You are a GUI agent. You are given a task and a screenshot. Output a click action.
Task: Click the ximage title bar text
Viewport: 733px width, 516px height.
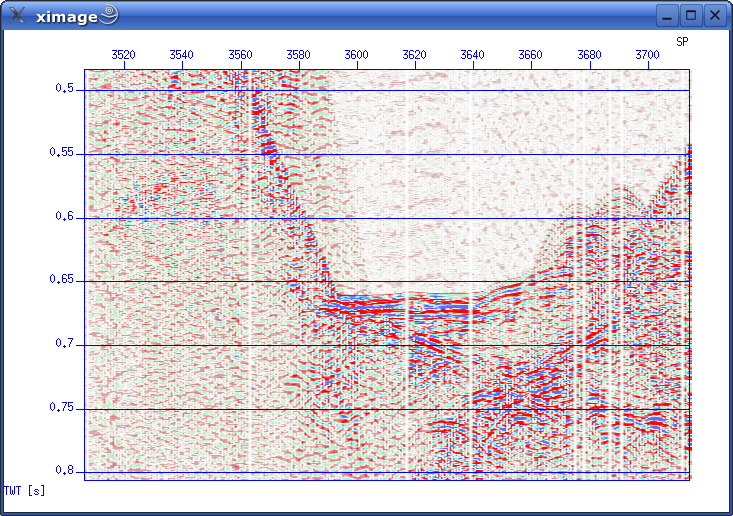(x=66, y=16)
